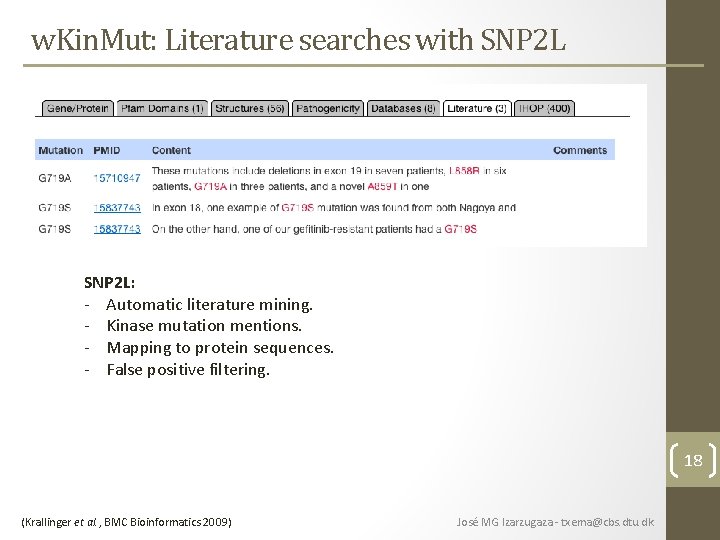Viewport: 720px width, 540px height.
Task: Click the Krallinger et al. citation
Action: click(126, 522)
